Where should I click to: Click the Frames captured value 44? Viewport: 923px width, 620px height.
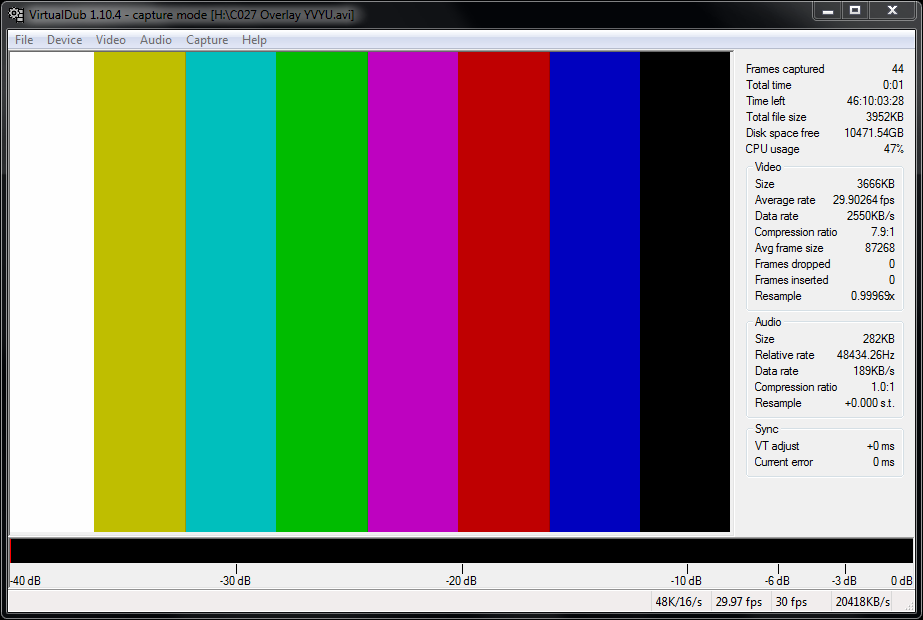click(897, 69)
